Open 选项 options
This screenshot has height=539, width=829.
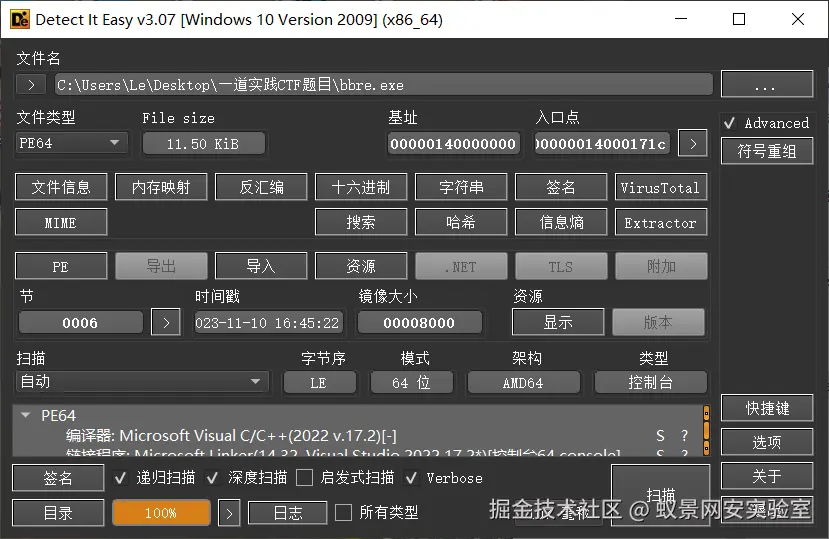[x=767, y=442]
